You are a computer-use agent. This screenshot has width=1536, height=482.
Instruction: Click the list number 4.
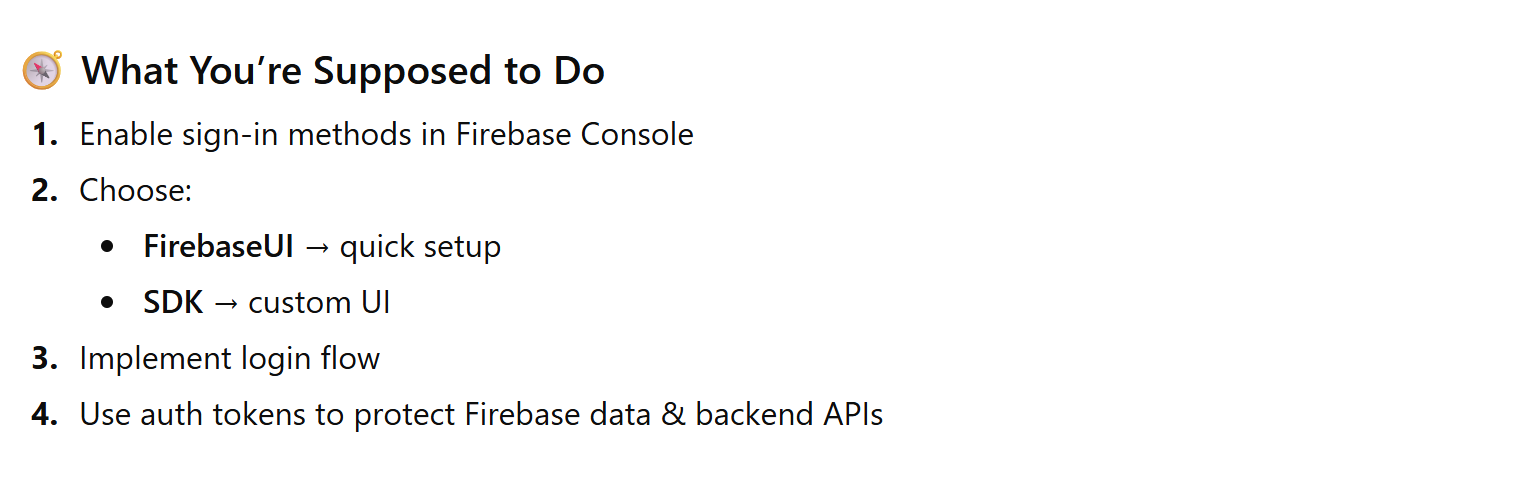45,414
